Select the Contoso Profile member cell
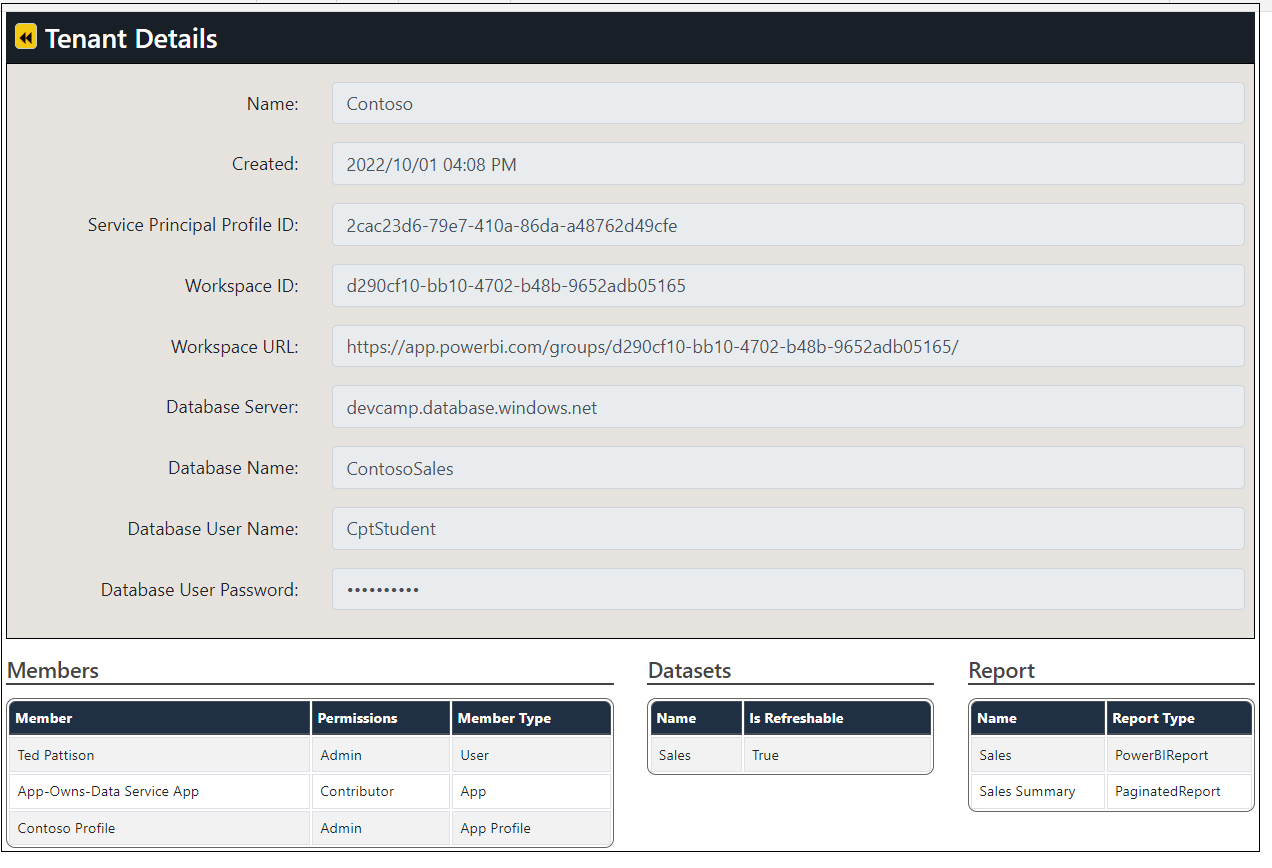The image size is (1272, 868). coord(160,828)
